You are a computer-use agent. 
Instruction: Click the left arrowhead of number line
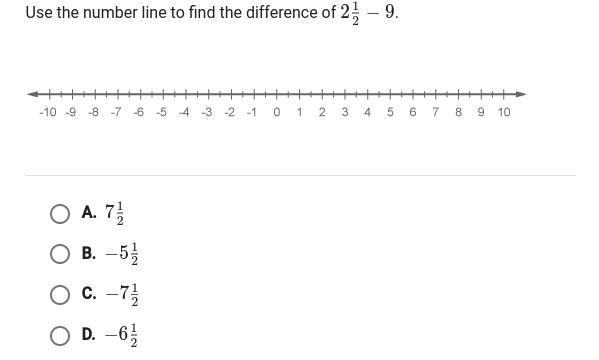coord(33,94)
